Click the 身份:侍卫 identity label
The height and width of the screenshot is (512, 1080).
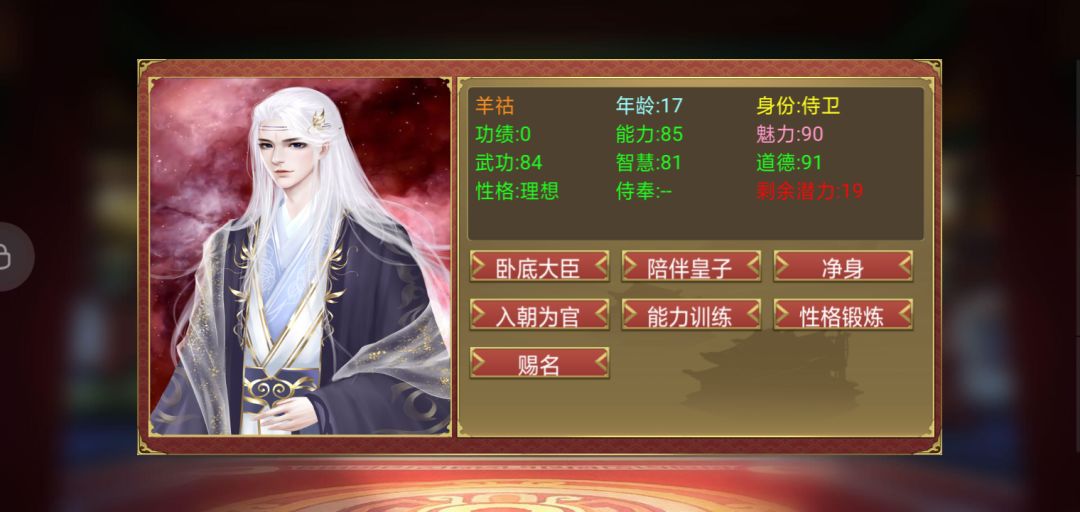pos(798,106)
